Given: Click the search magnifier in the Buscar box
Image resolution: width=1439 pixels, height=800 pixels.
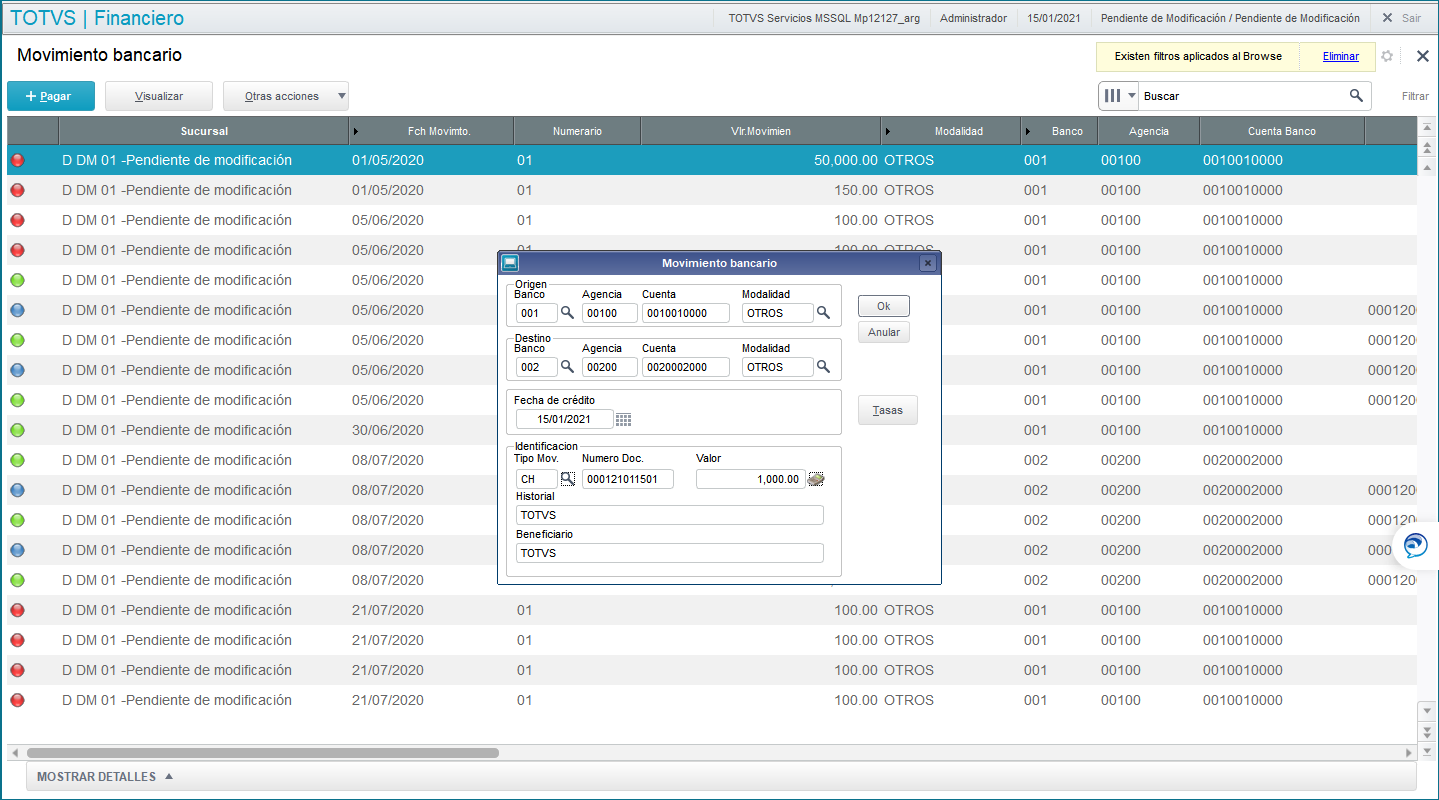Looking at the screenshot, I should (x=1356, y=96).
